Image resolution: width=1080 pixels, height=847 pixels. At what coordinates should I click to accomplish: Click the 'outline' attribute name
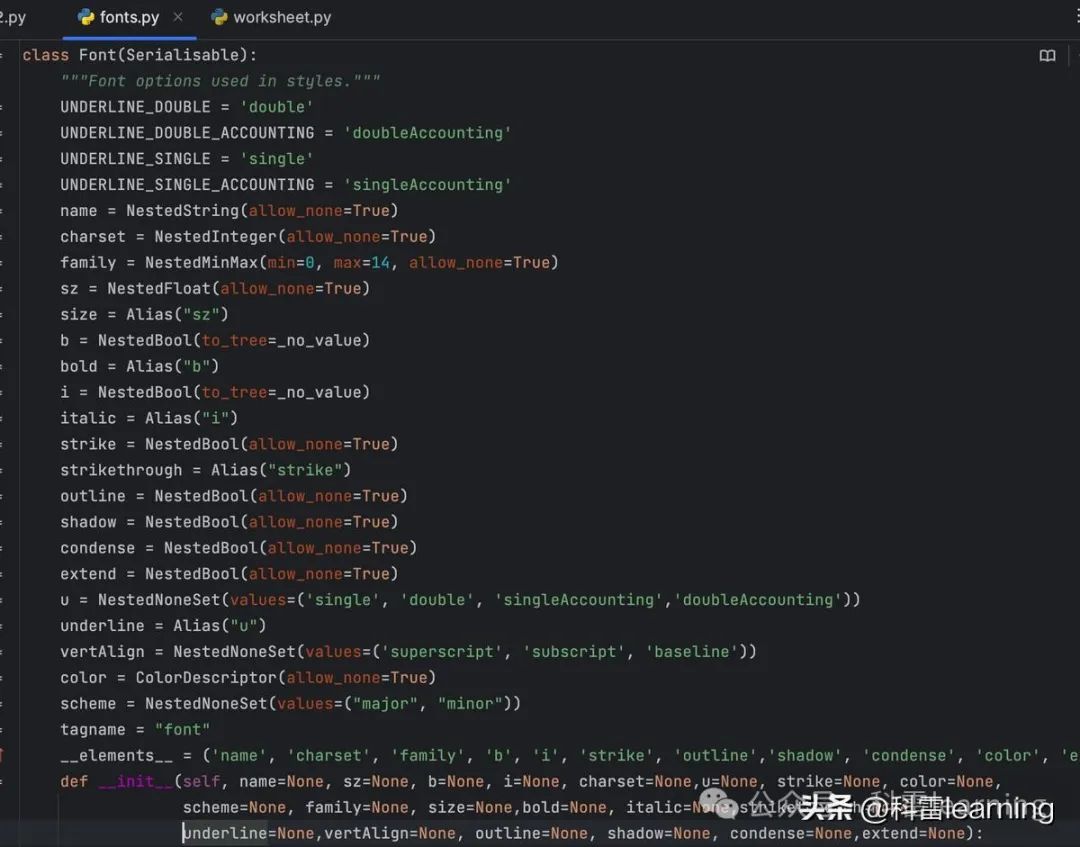pos(93,496)
